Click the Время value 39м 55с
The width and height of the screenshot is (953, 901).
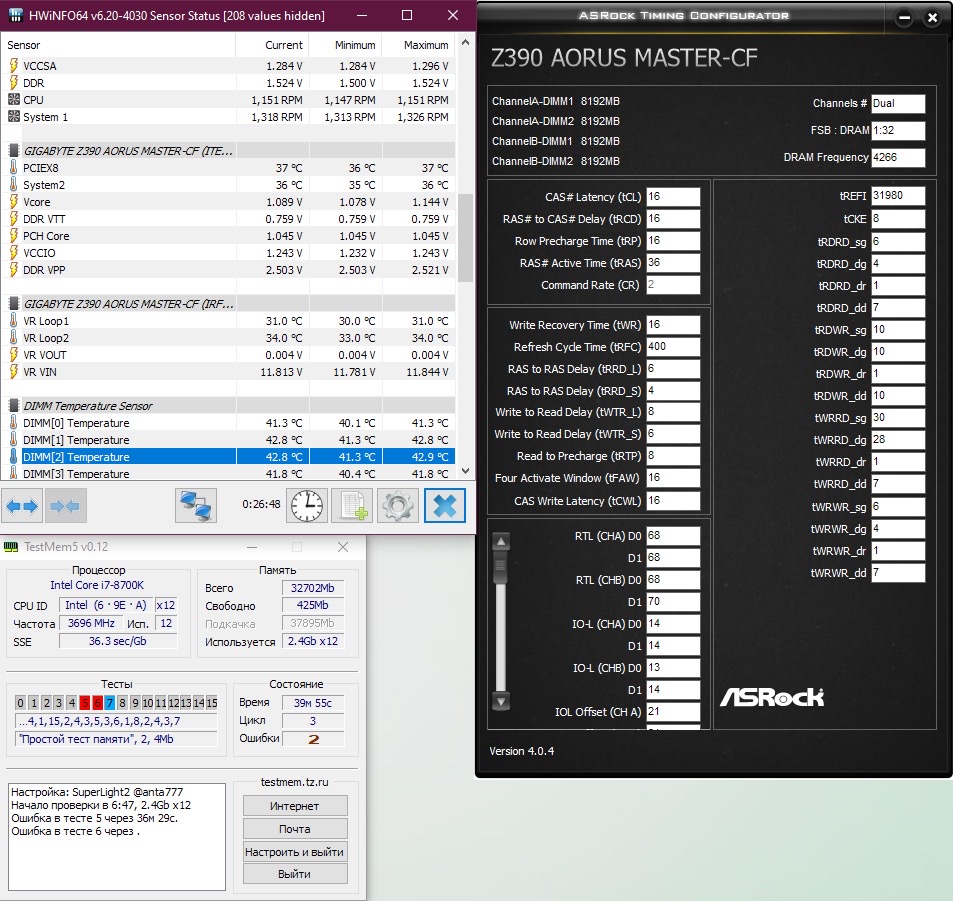pyautogui.click(x=313, y=703)
